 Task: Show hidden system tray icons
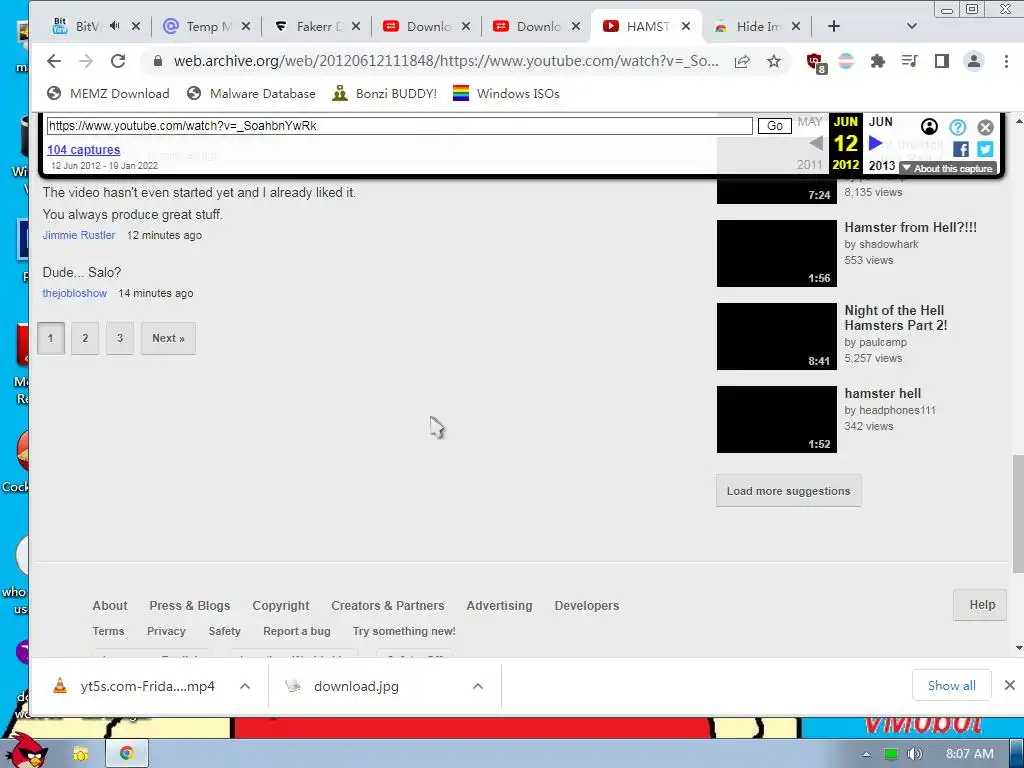click(x=867, y=754)
